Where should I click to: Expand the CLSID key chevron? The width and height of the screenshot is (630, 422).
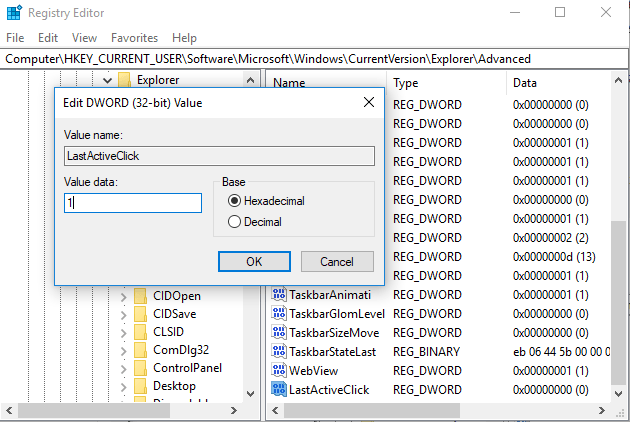(124, 332)
